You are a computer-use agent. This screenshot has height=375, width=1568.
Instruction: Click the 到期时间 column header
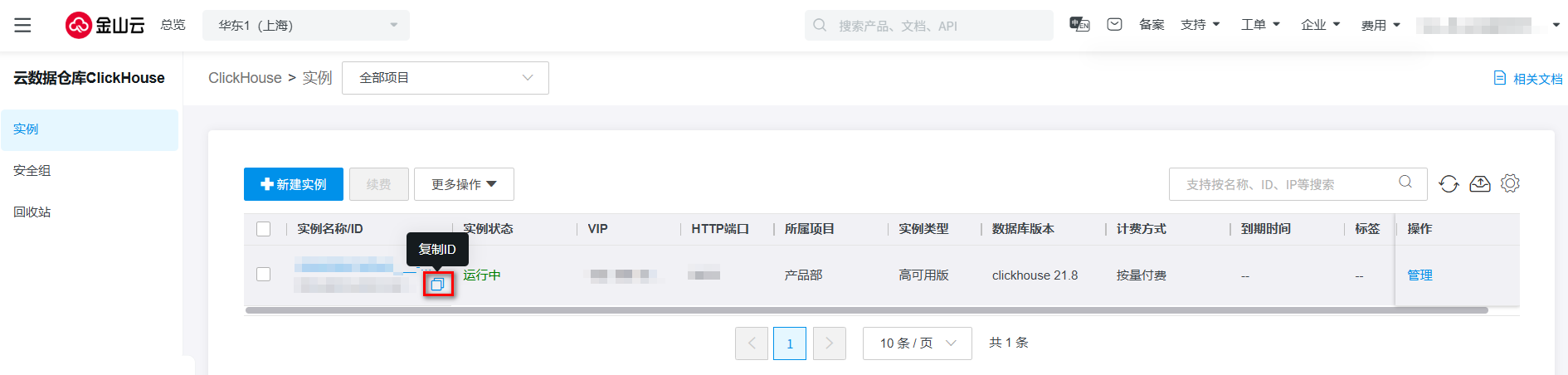point(1266,229)
